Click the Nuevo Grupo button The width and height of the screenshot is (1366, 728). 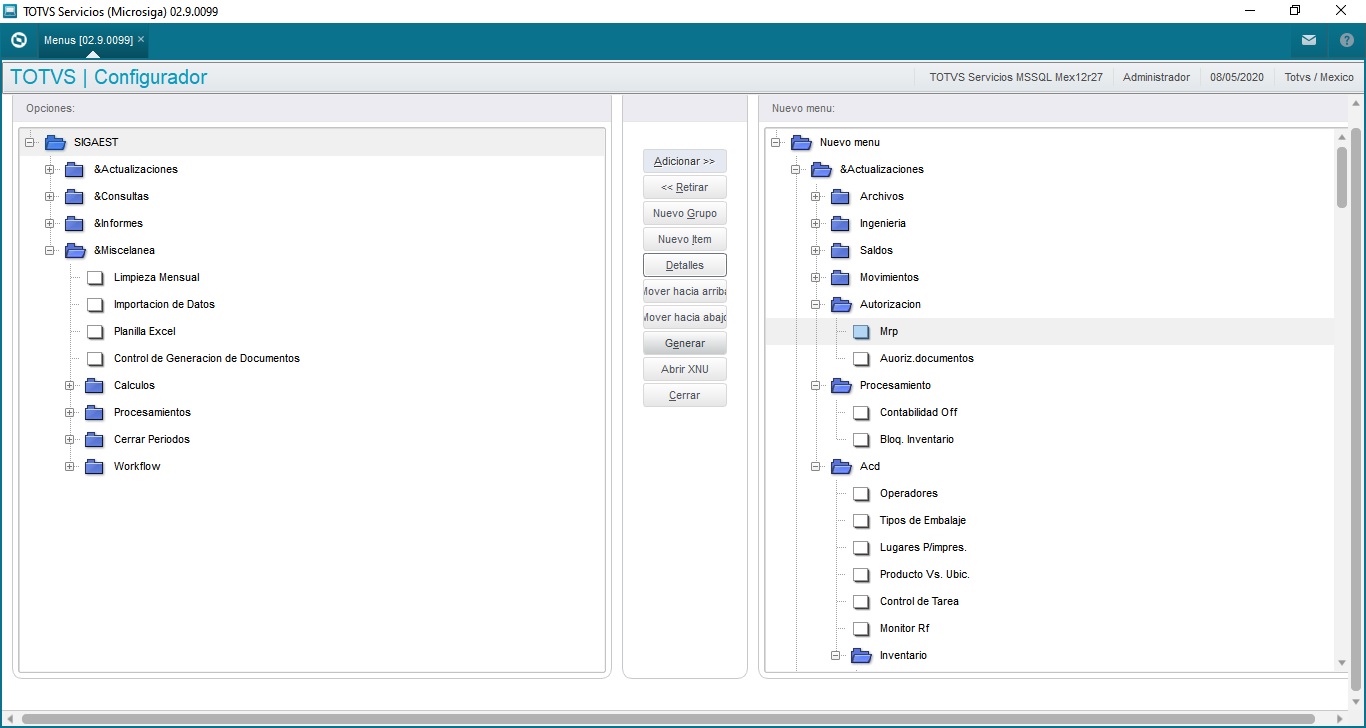(685, 213)
